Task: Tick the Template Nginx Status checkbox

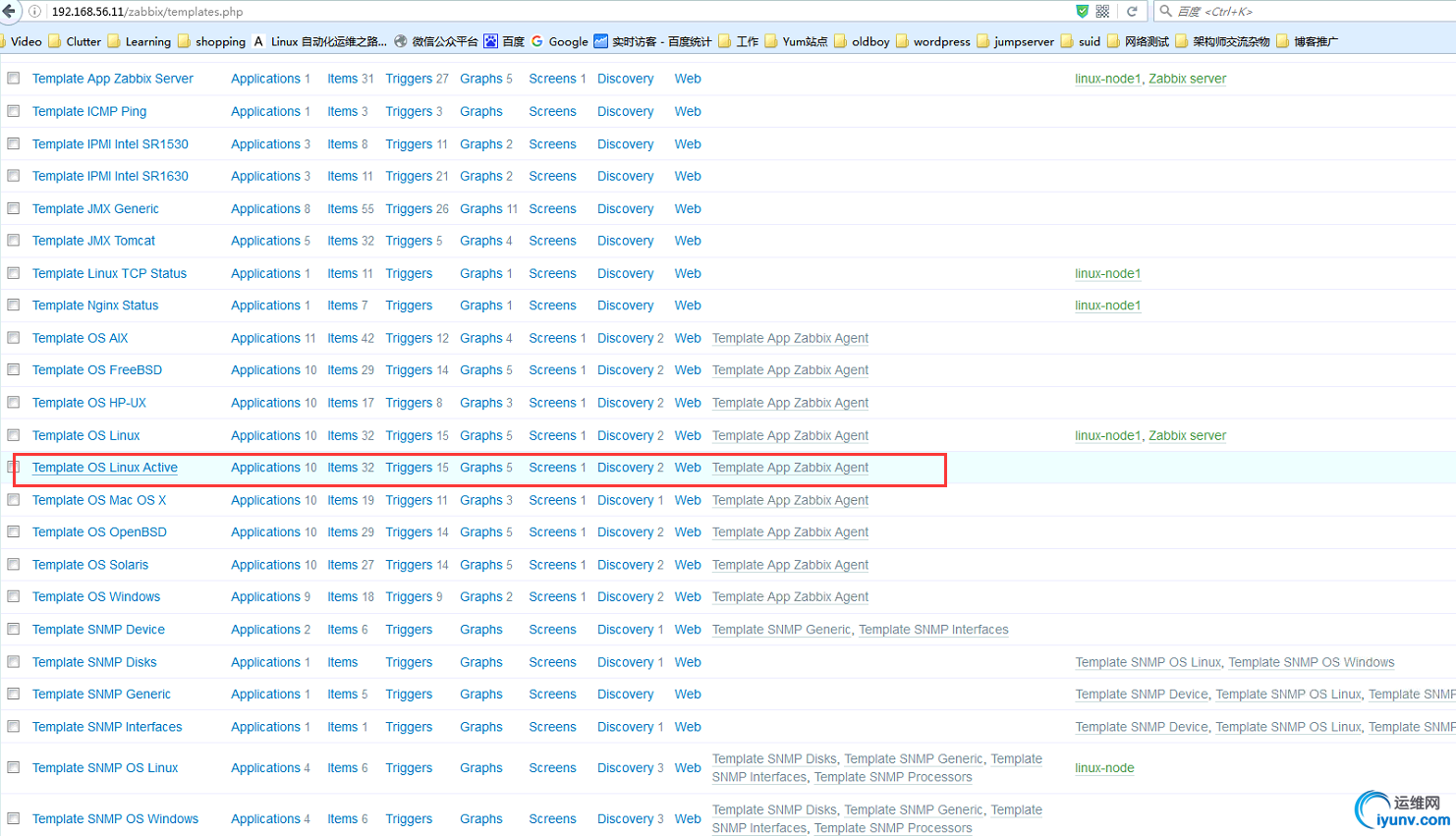Action: coord(14,306)
